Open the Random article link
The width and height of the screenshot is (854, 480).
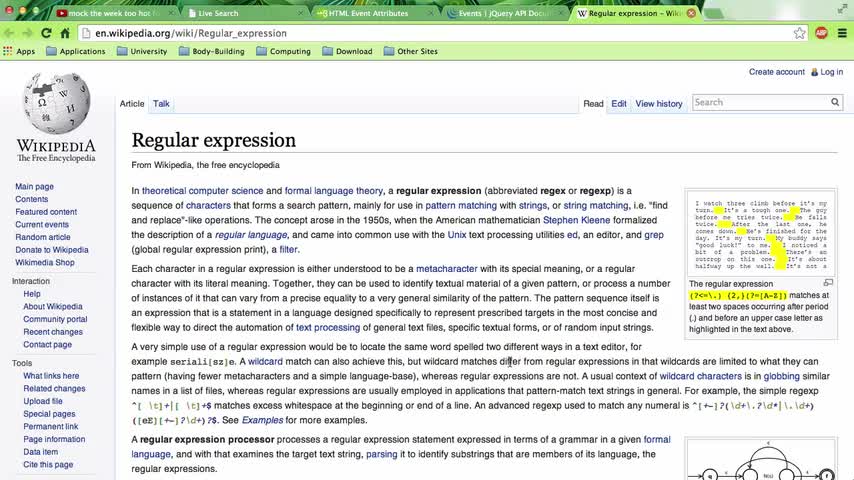pyautogui.click(x=42, y=237)
